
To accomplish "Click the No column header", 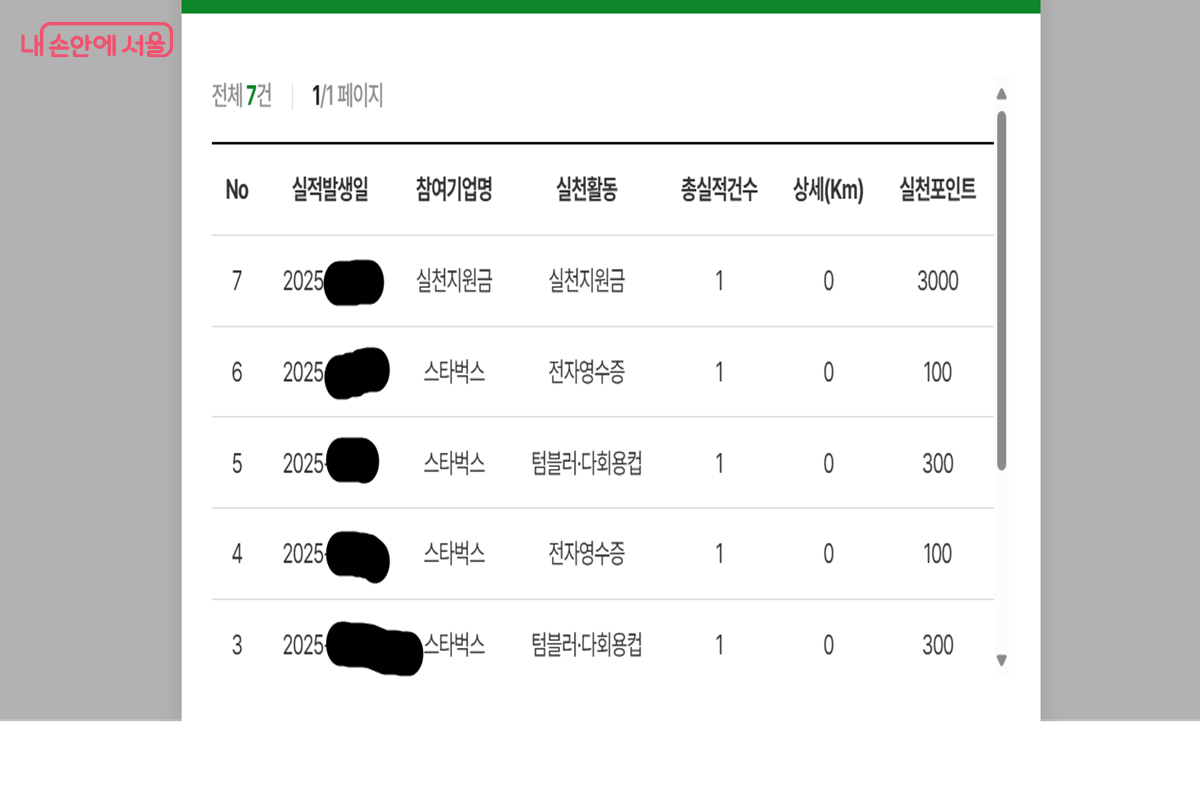I will coord(237,190).
